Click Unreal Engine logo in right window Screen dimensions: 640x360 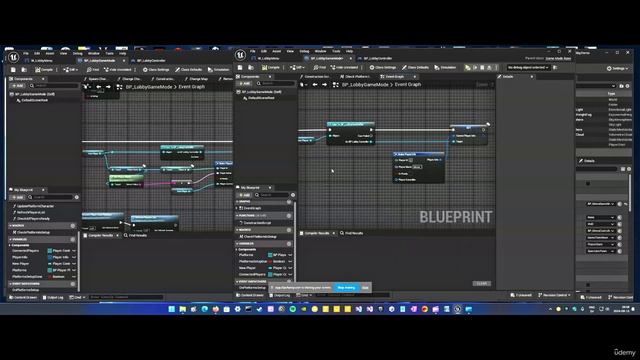click(x=240, y=54)
